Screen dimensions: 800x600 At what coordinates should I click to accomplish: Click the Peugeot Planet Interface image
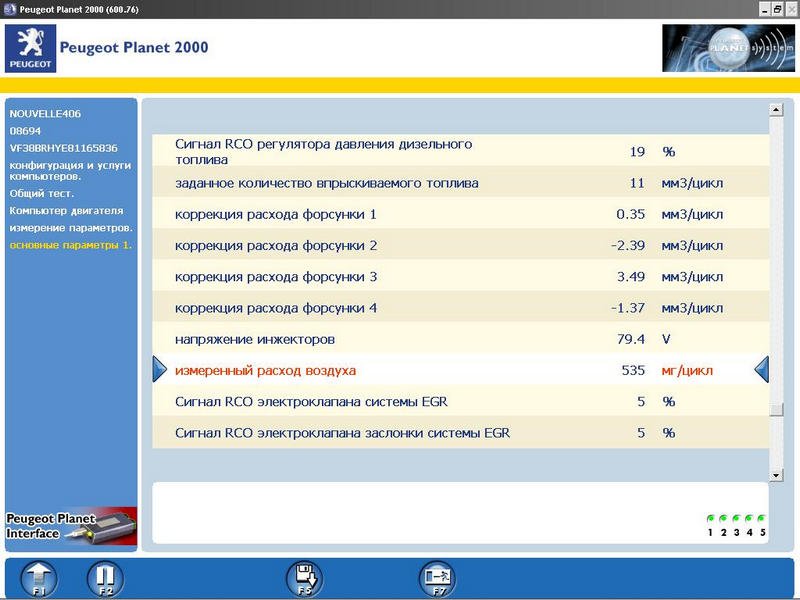pos(71,525)
